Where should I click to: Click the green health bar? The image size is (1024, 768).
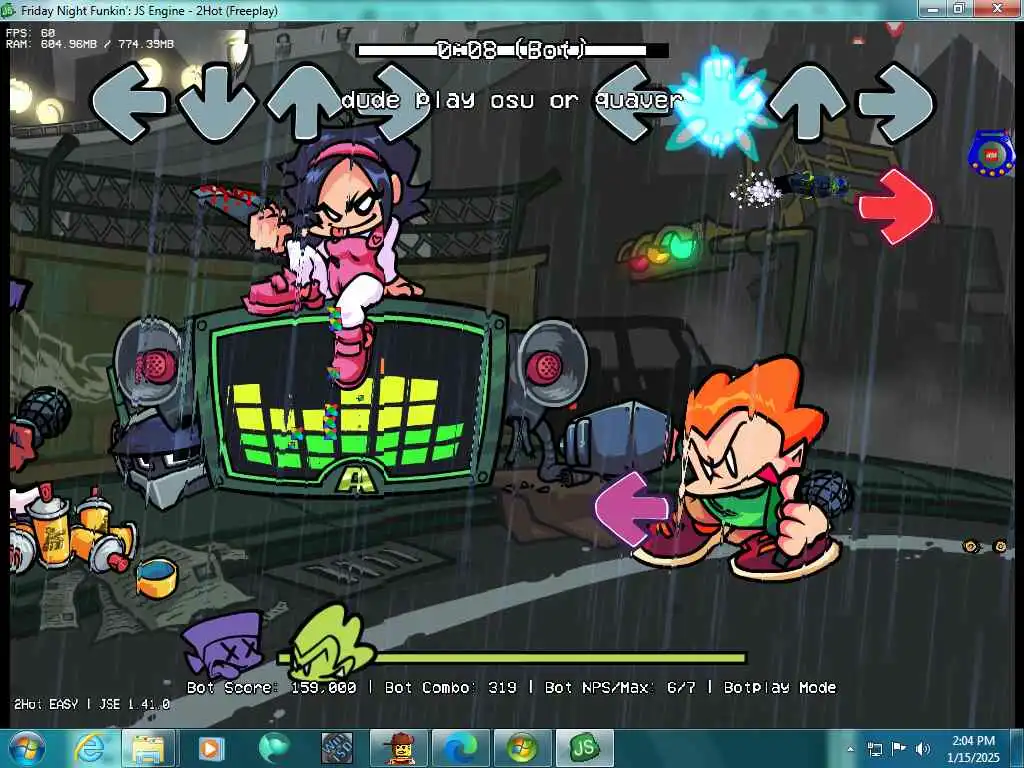click(513, 658)
